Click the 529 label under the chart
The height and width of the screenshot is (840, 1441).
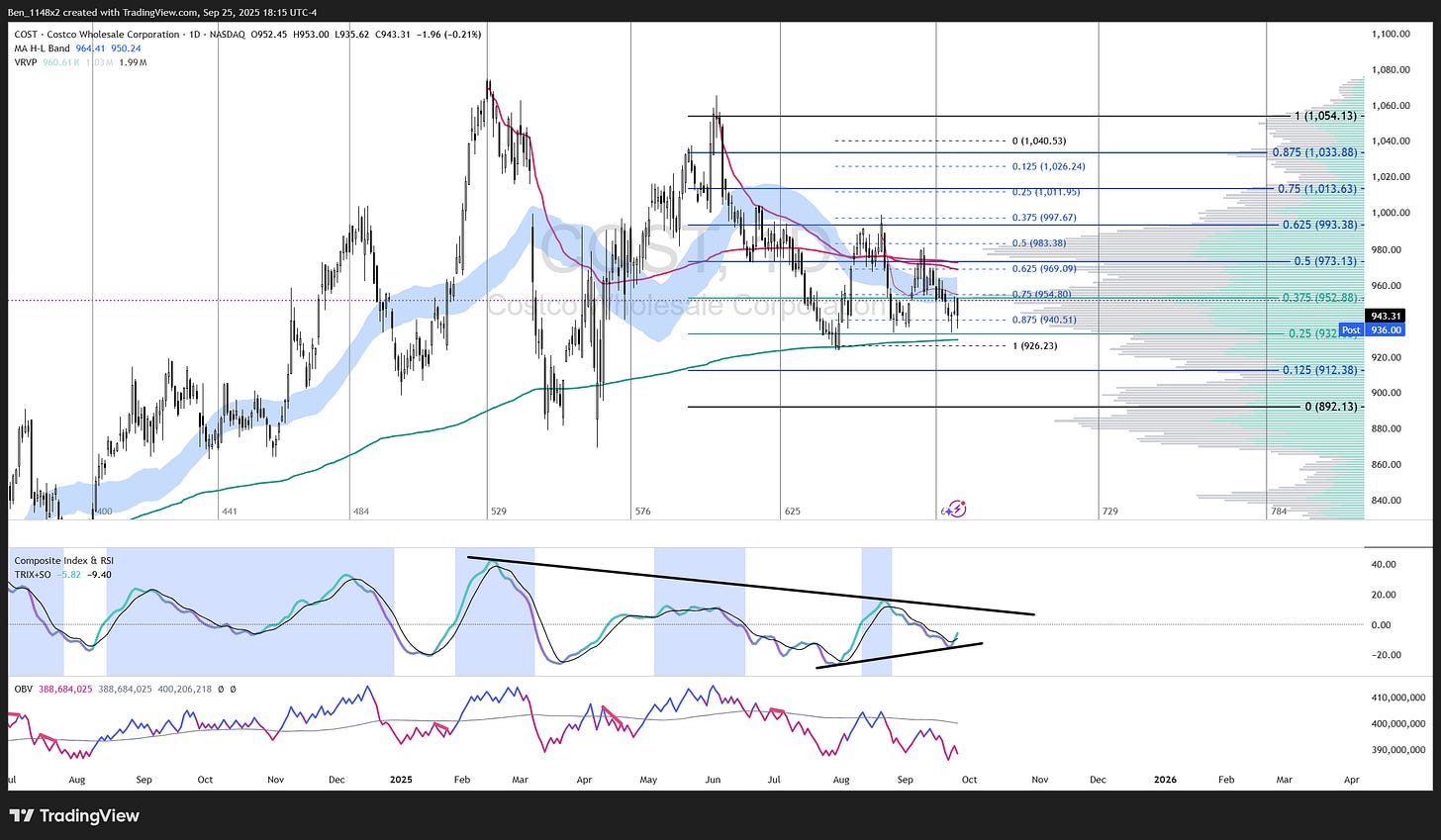click(499, 512)
